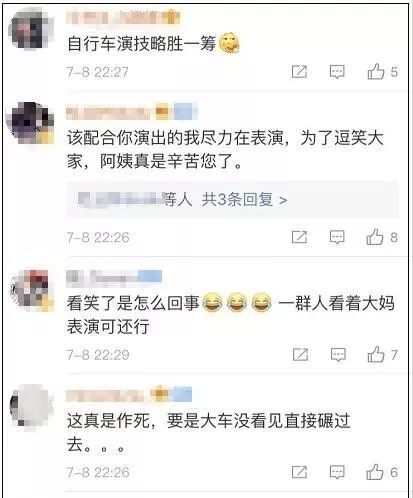Share the 自行车演技略胜一筹 comment
The width and height of the screenshot is (413, 498).
299,72
